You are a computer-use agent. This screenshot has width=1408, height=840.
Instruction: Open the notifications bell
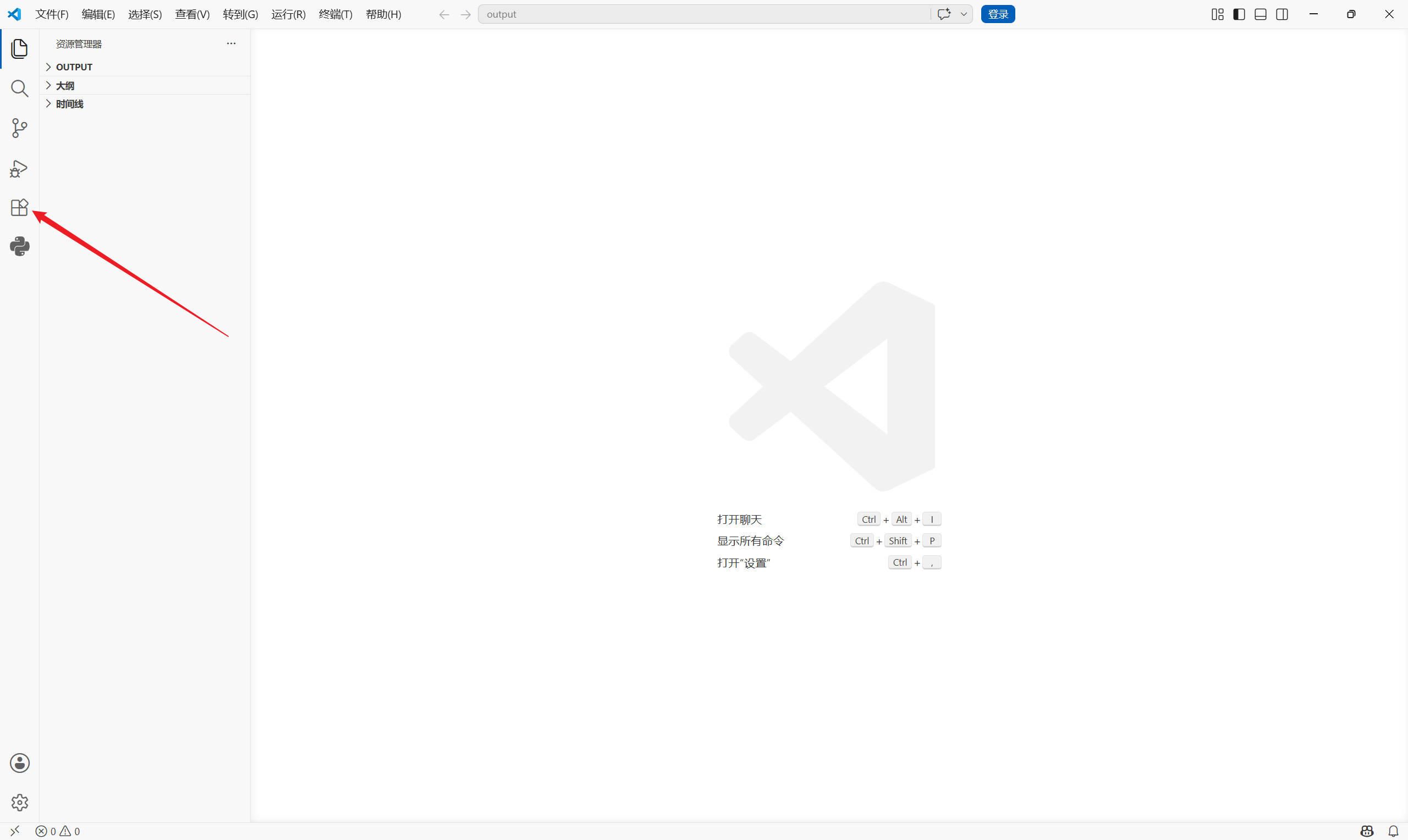click(1393, 831)
